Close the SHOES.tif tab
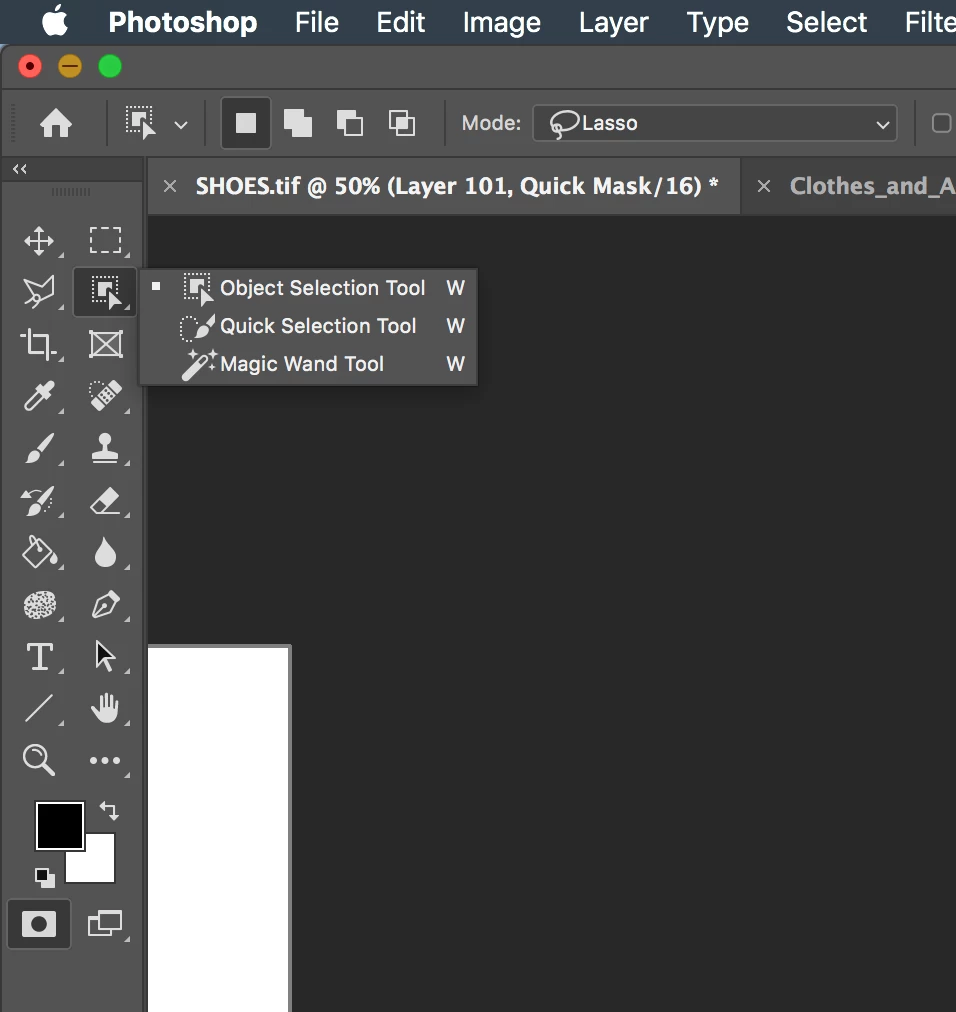This screenshot has width=956, height=1012. point(170,187)
